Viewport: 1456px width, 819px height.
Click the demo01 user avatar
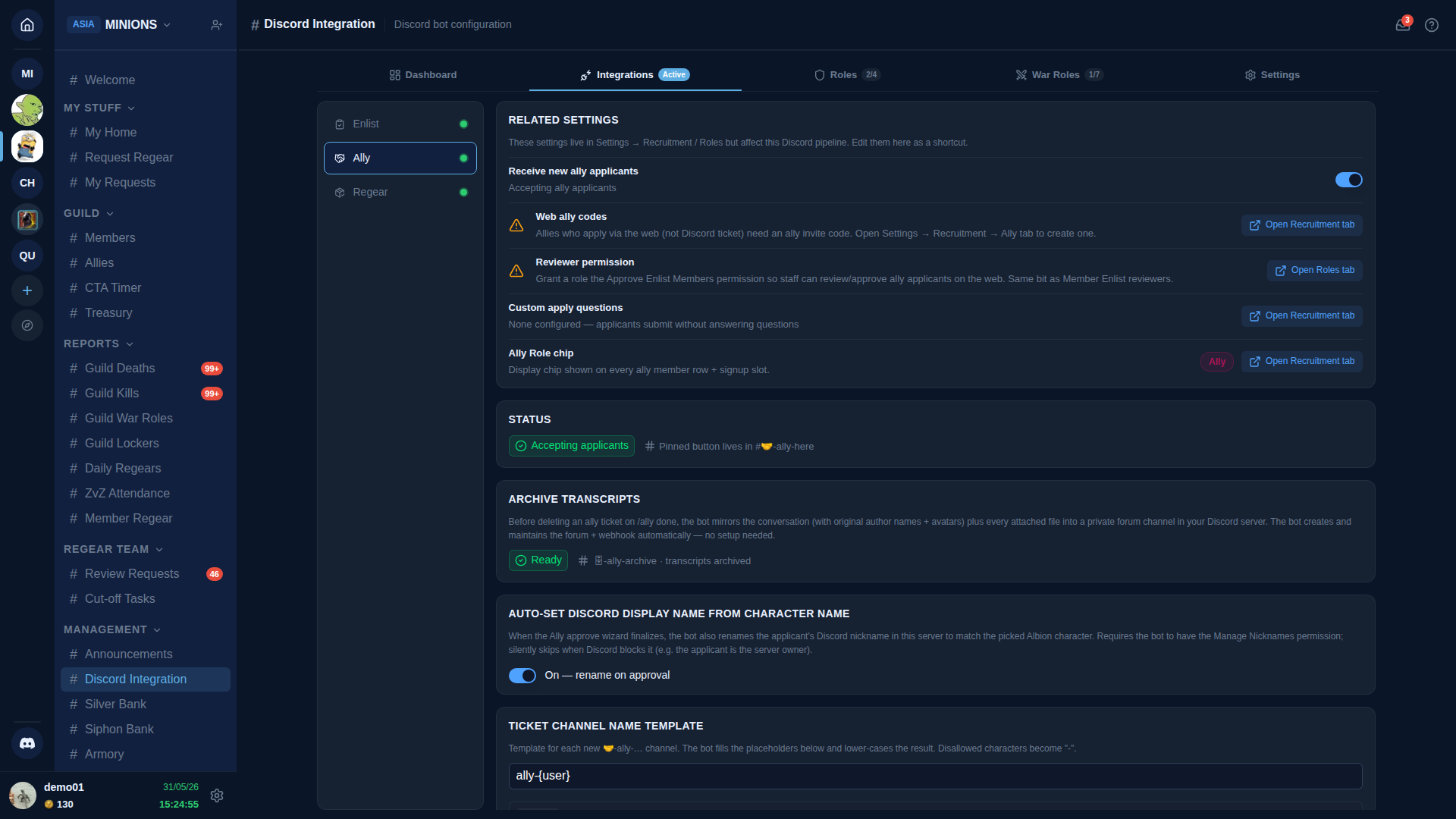[x=23, y=795]
